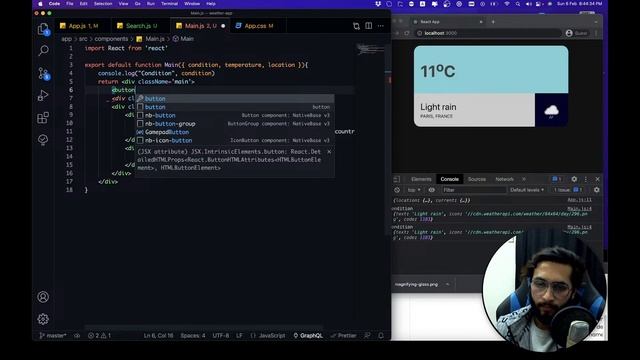Open the Accounts icon in activity bar

point(43,297)
